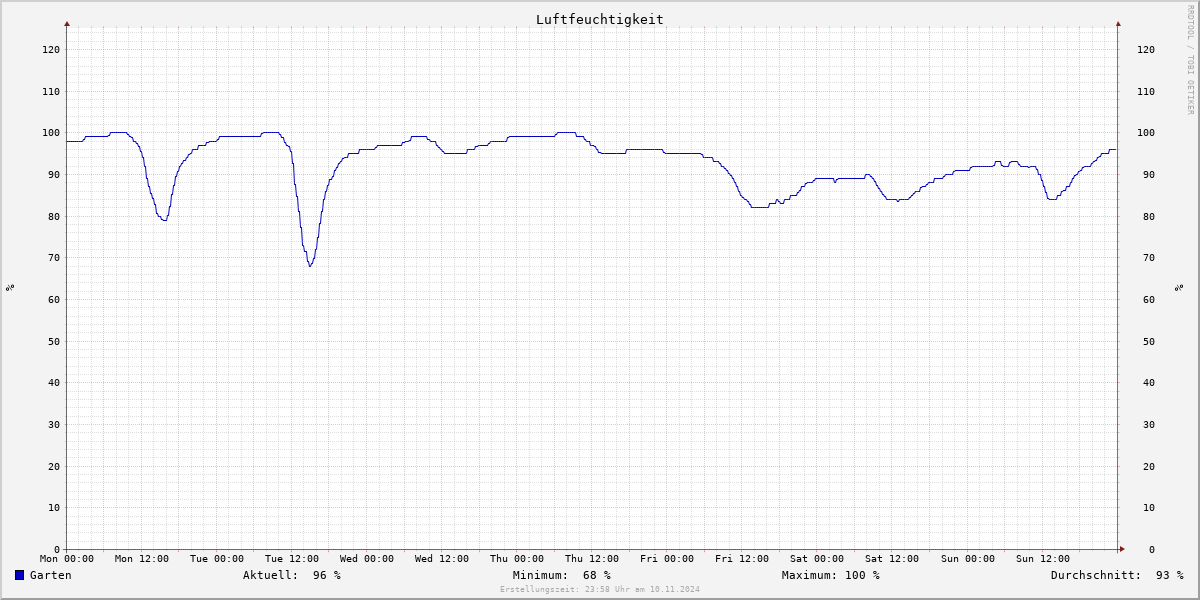Click the Fri 00:00 axis label
The image size is (1200, 600).
pyautogui.click(x=667, y=559)
